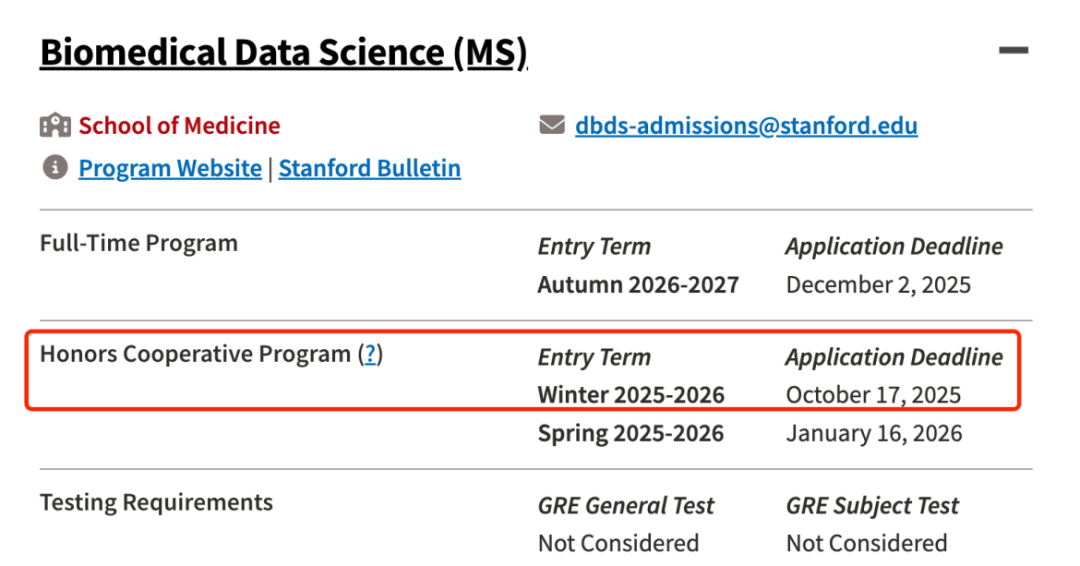This screenshot has width=1080, height=566.
Task: Click the Honors Cooperative Program label
Action: 196,354
